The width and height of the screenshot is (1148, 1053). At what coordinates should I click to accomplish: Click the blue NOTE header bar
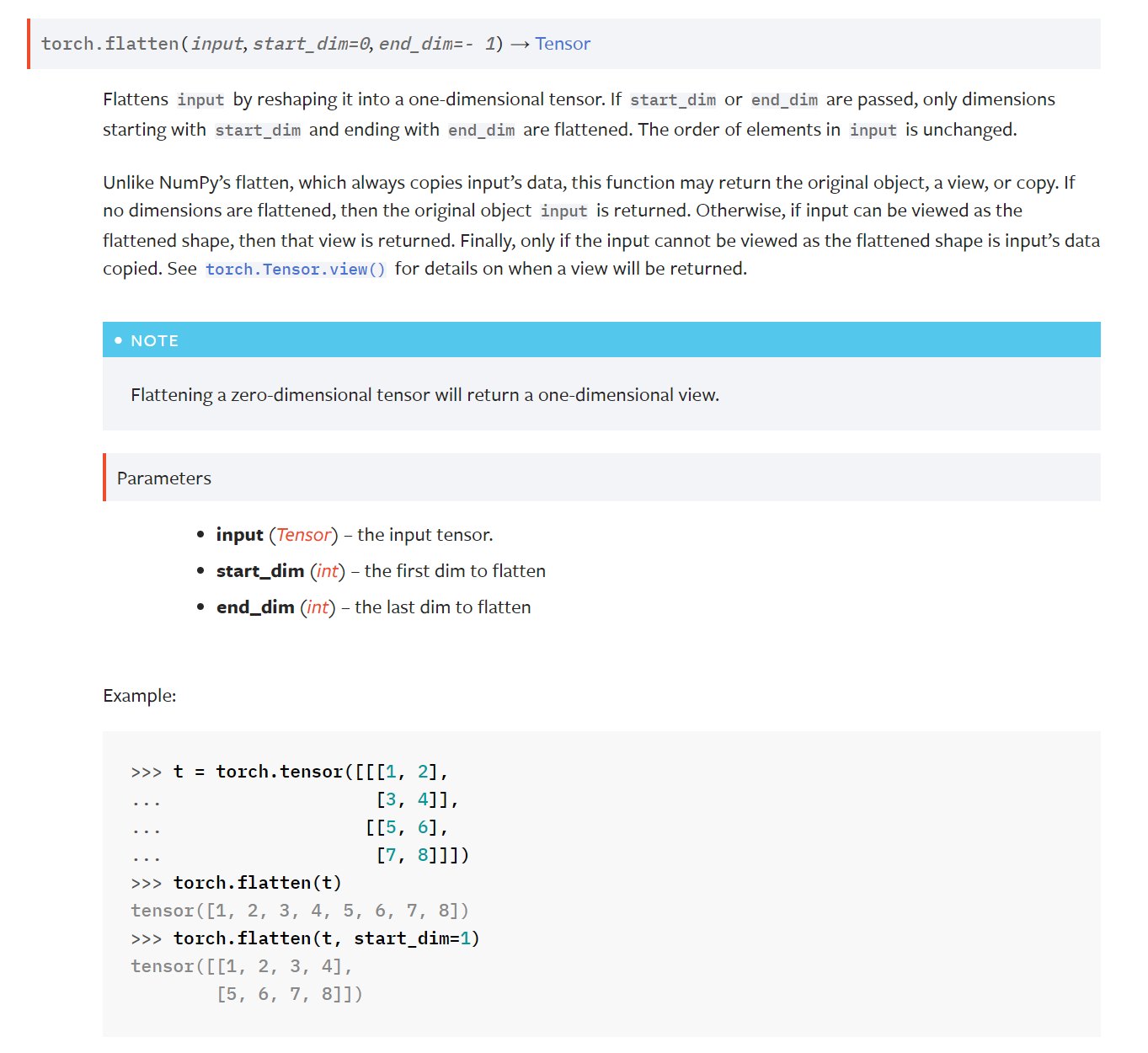[601, 340]
